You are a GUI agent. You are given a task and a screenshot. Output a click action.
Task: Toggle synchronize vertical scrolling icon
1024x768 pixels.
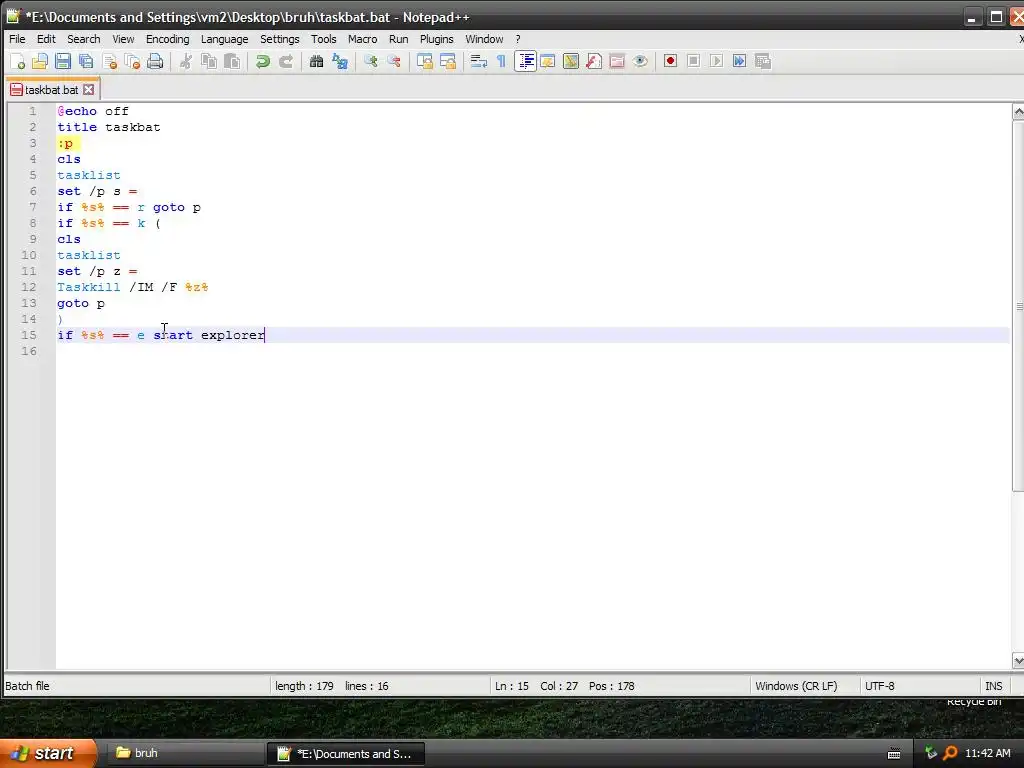424,61
